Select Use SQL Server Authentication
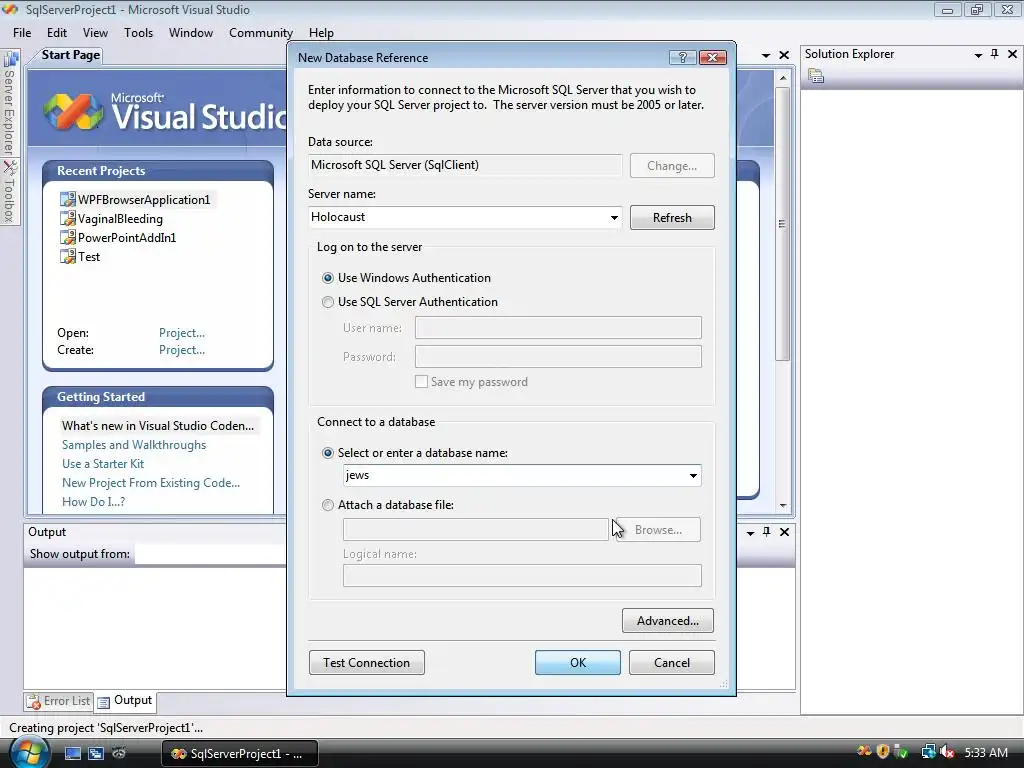Image resolution: width=1024 pixels, height=768 pixels. pos(328,302)
